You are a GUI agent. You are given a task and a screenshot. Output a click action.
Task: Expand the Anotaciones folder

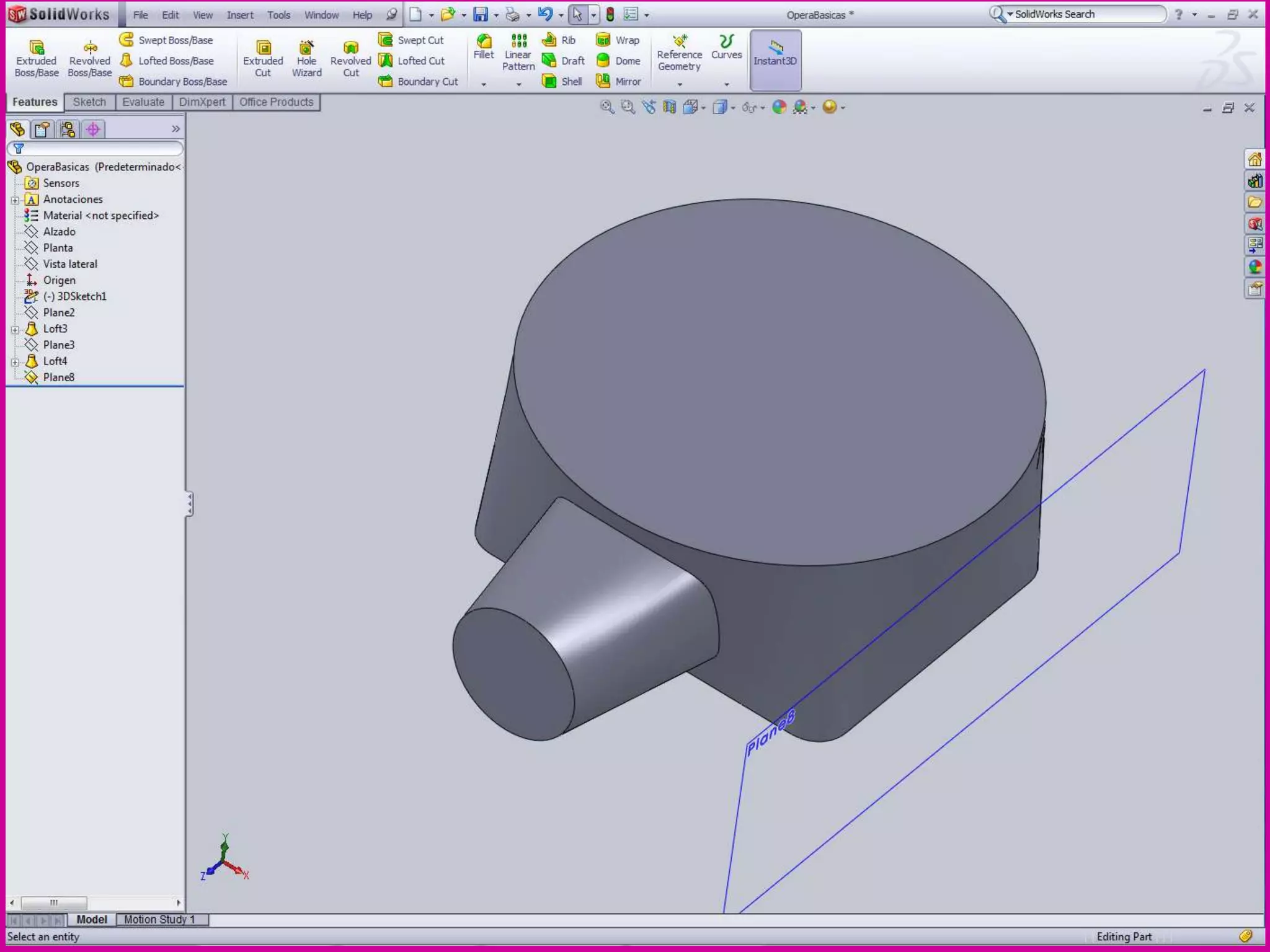click(15, 200)
